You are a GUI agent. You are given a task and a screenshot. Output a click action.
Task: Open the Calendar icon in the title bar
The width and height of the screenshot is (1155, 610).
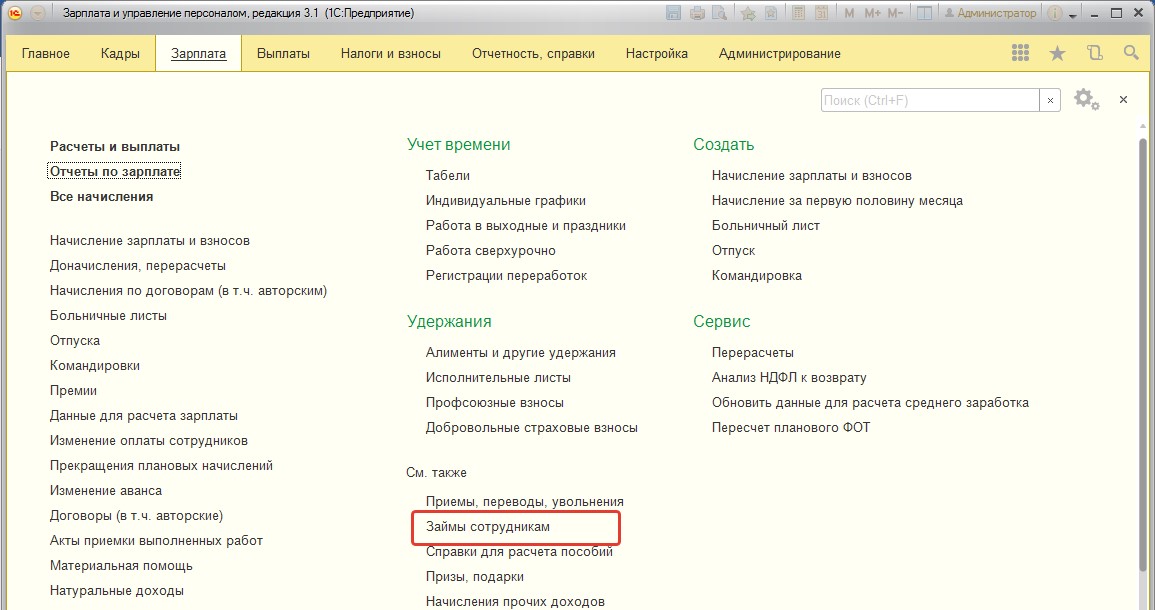pyautogui.click(x=821, y=13)
